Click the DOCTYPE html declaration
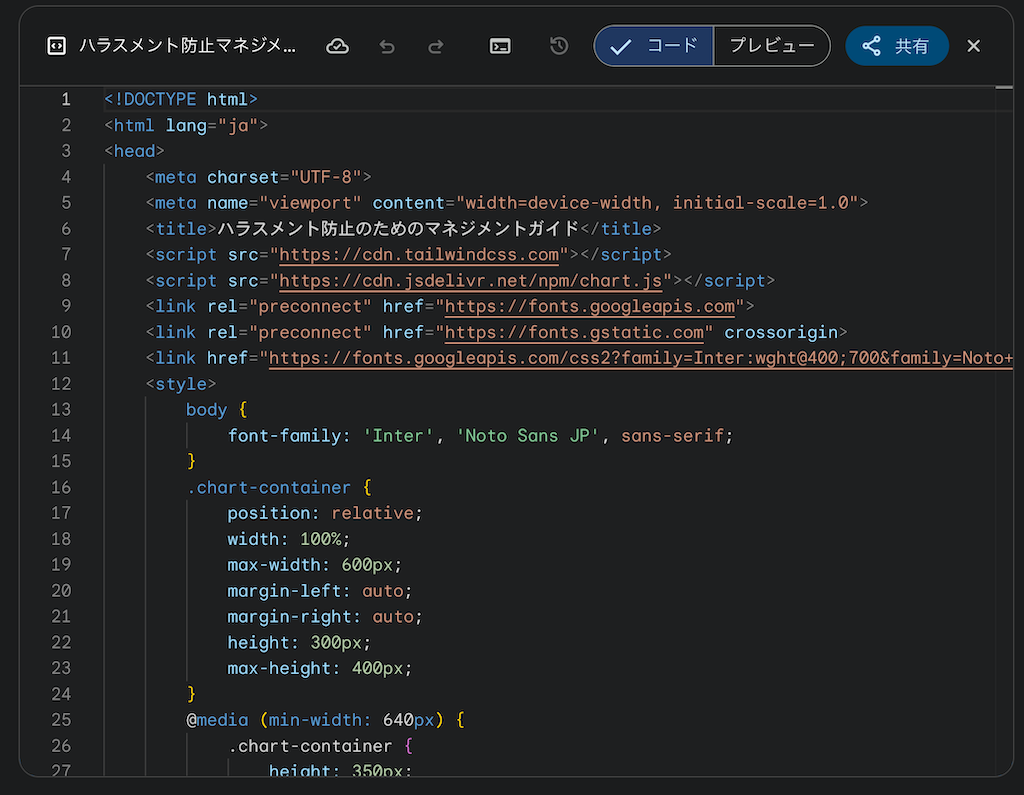 click(x=181, y=99)
